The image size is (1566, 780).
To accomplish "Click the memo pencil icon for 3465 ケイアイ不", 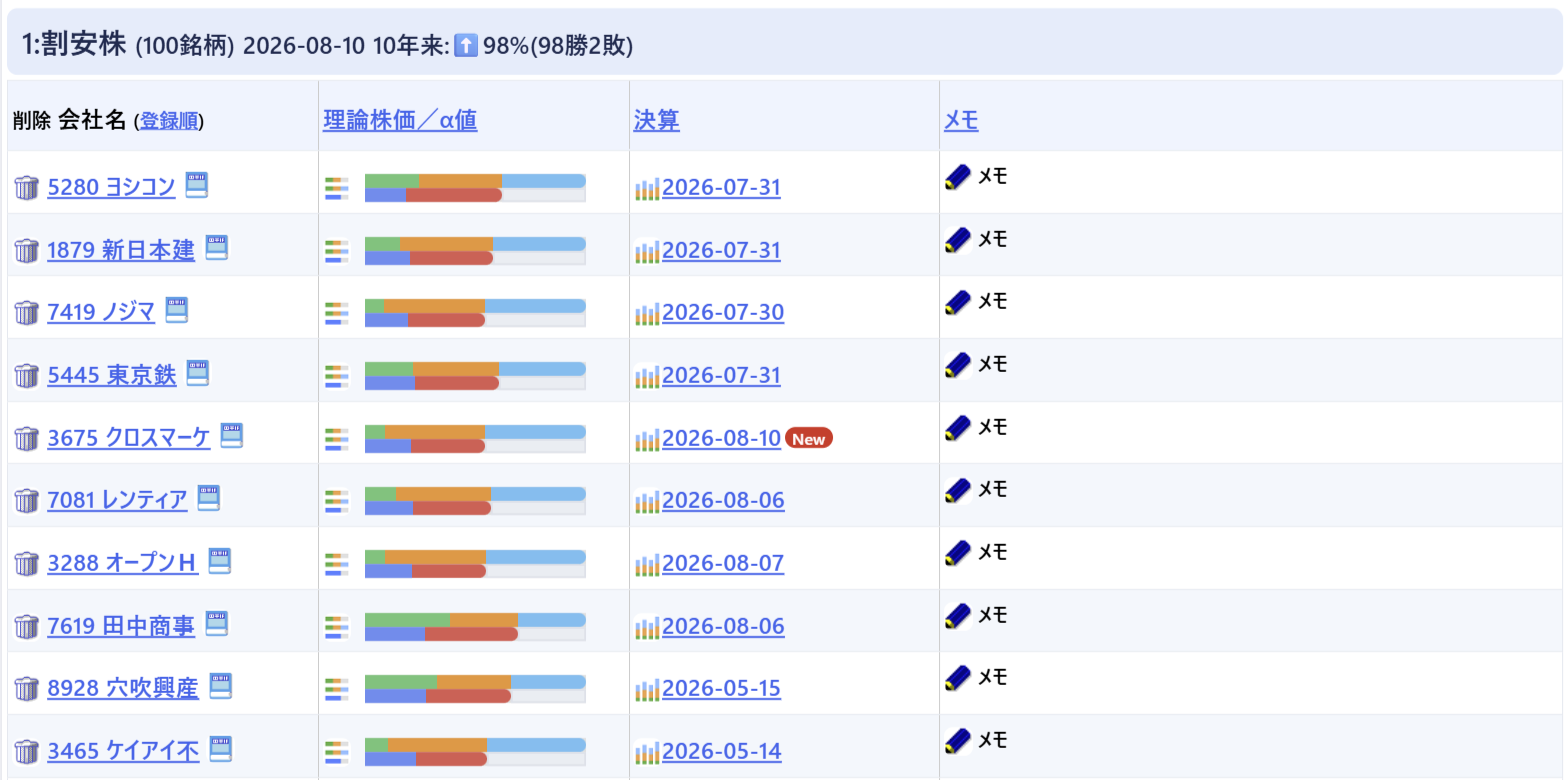I will [958, 741].
